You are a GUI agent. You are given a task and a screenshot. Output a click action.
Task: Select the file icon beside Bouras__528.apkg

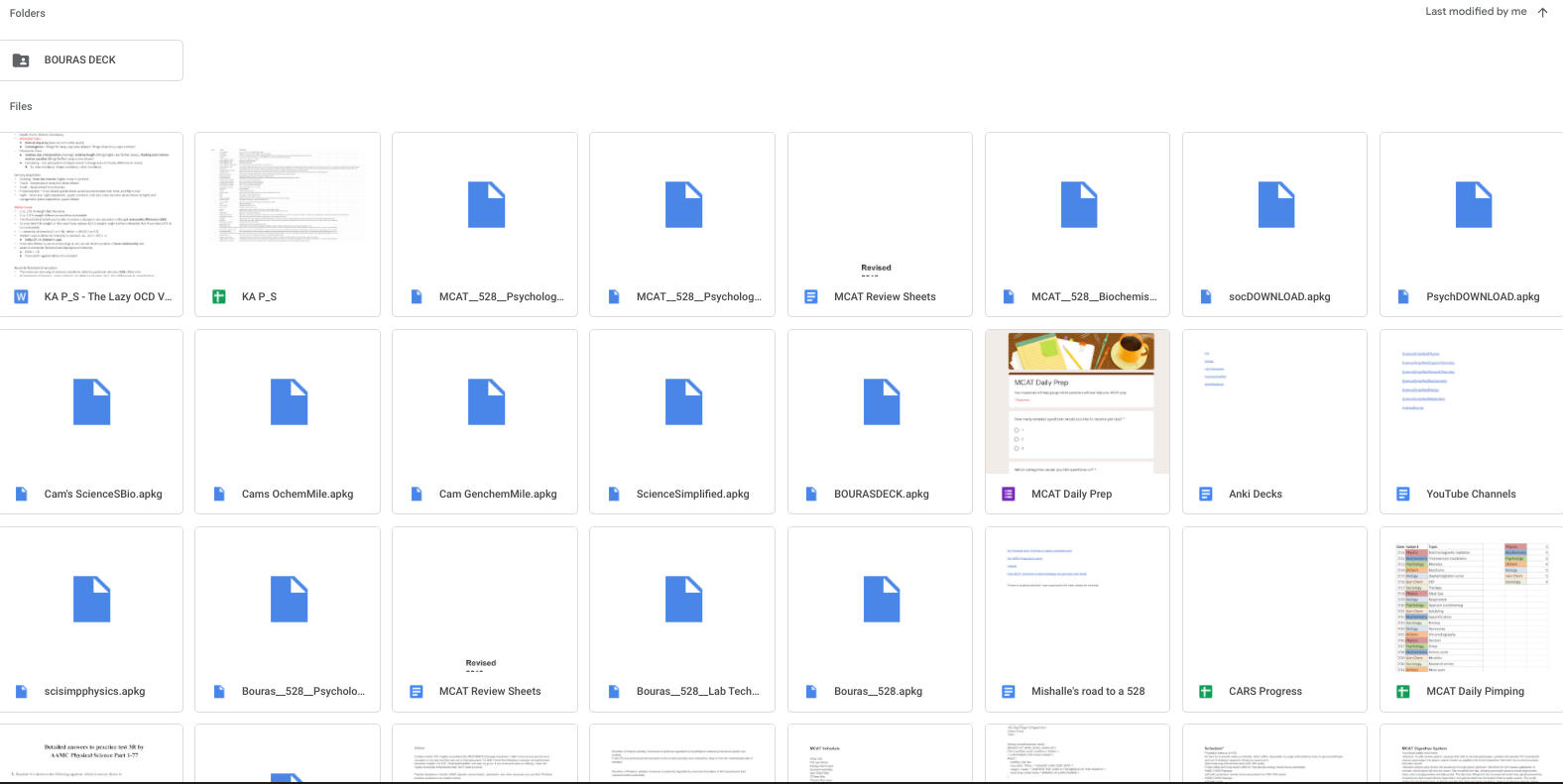811,691
